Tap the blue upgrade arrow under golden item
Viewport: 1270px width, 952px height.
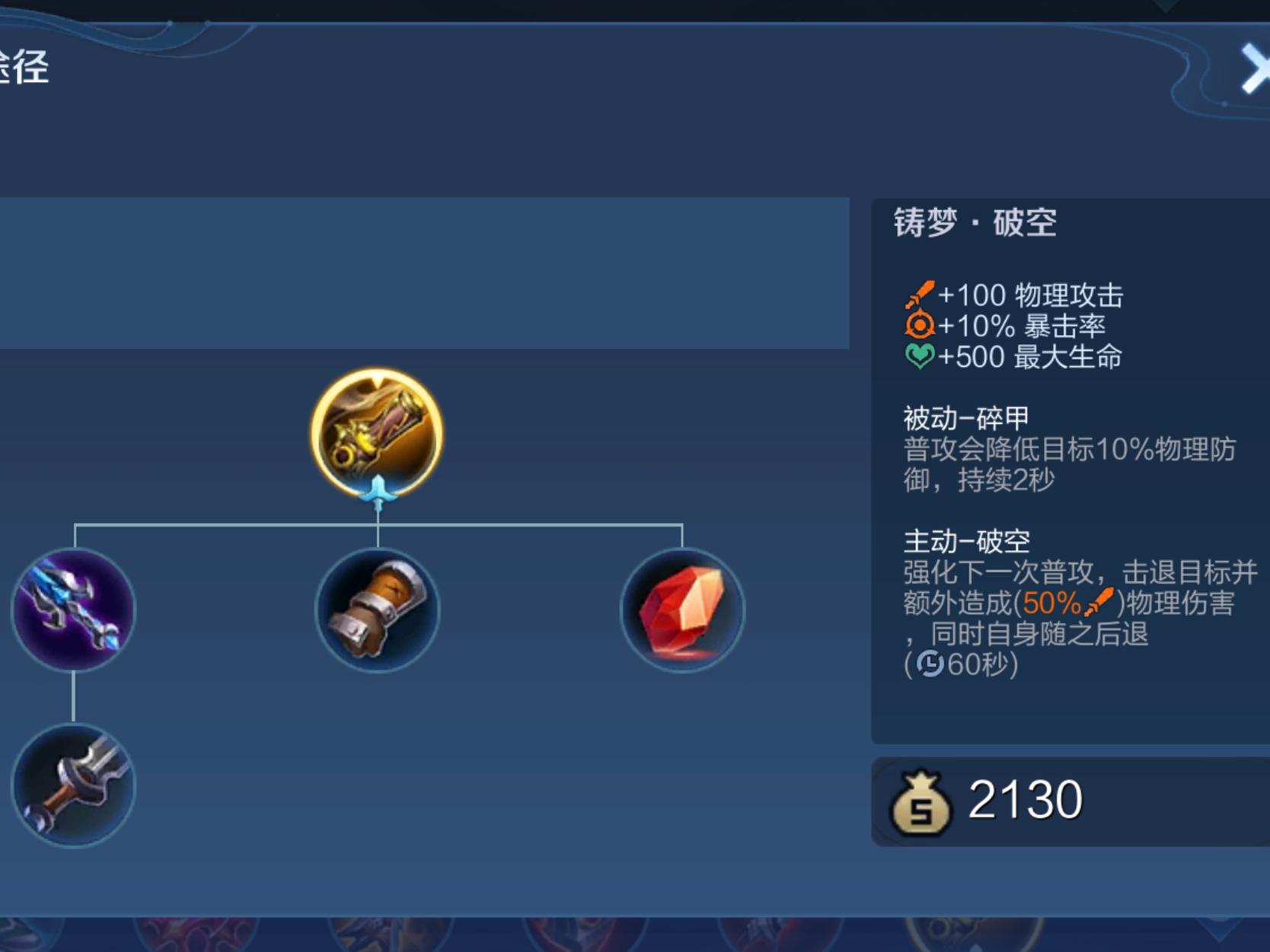coord(378,491)
